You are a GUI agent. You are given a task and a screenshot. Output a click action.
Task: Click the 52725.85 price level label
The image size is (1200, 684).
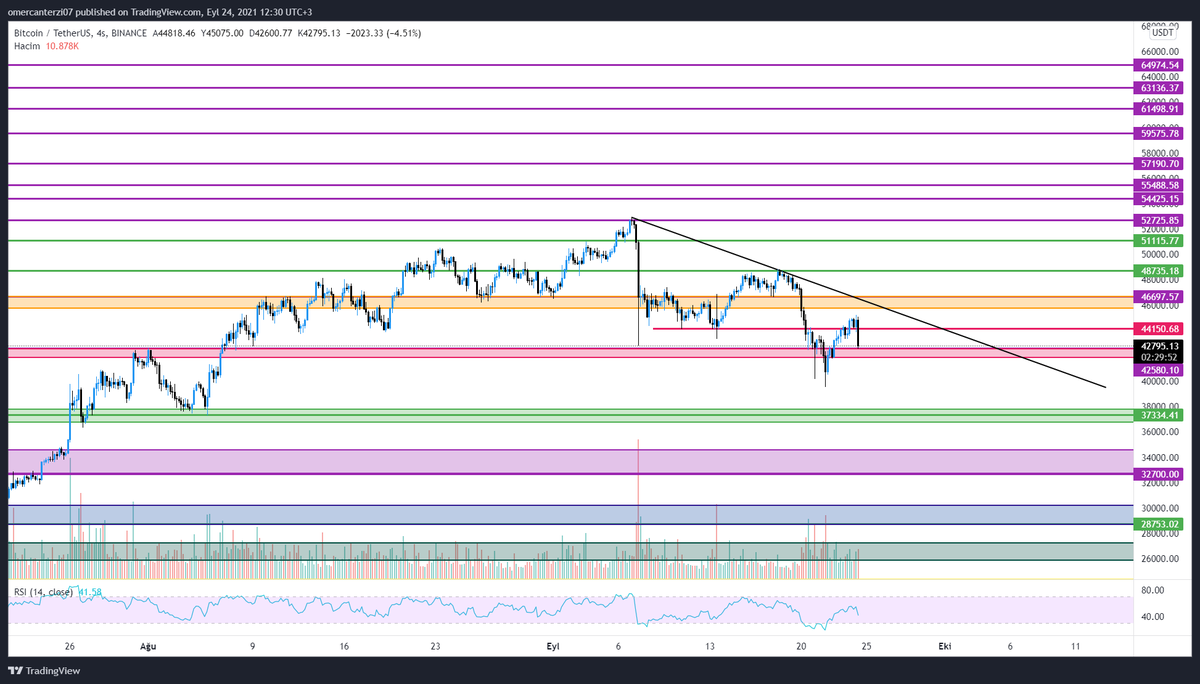(1159, 220)
